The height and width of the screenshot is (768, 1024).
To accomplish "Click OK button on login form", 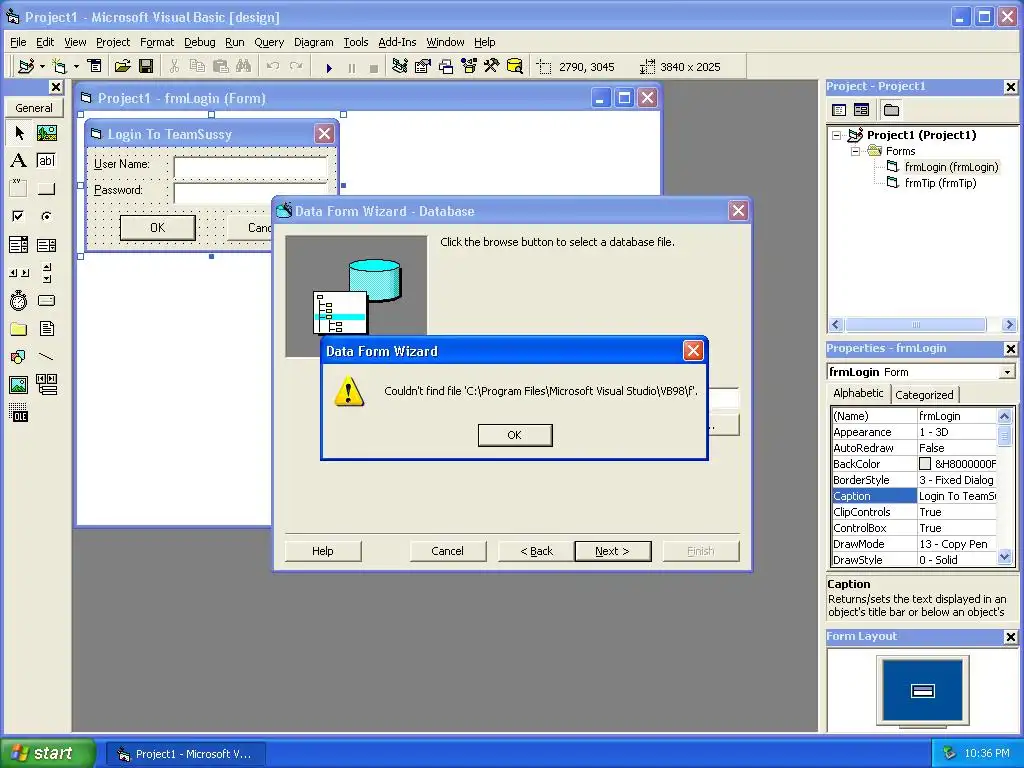I will point(157,228).
